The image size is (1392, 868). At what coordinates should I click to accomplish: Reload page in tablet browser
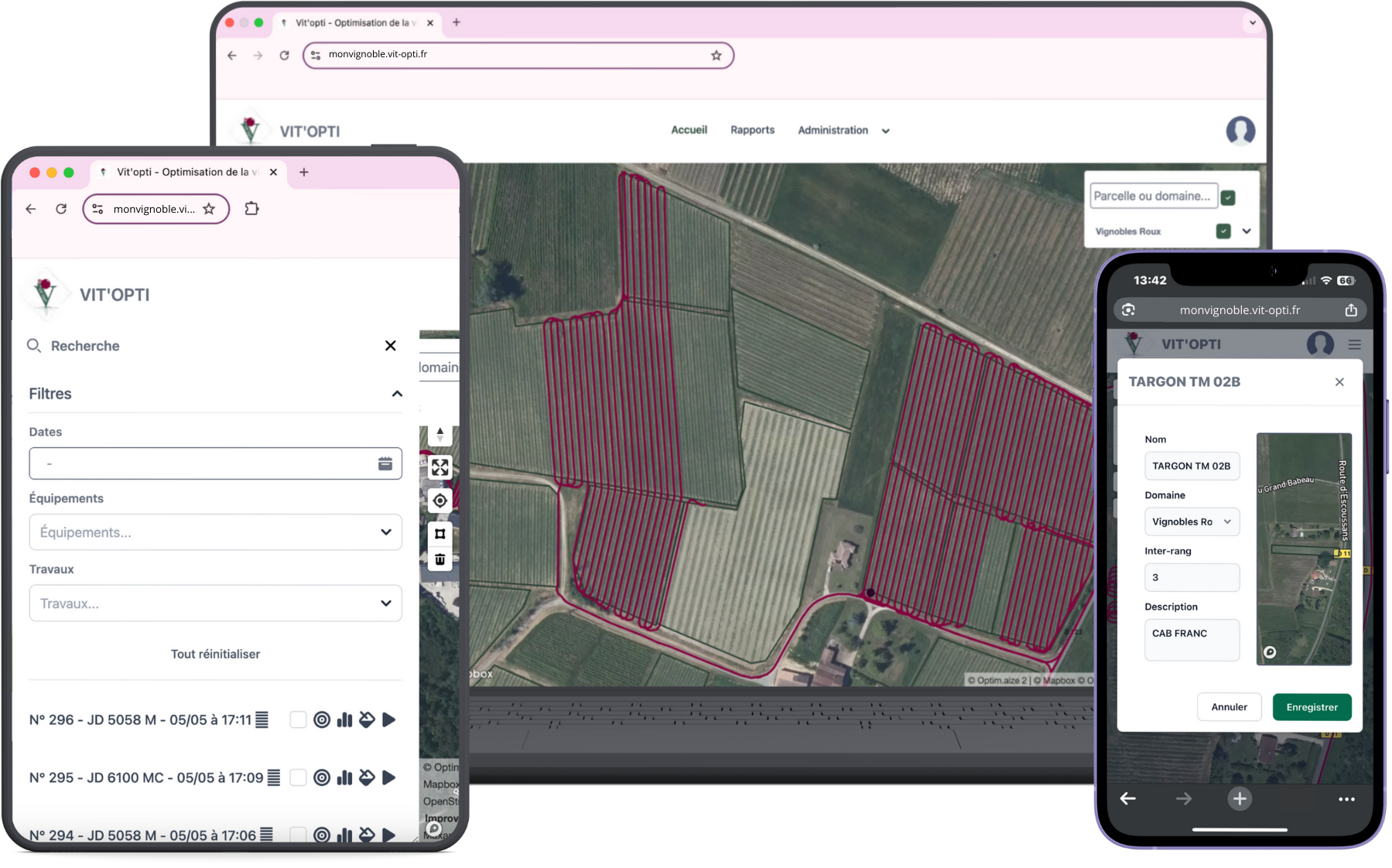pos(61,209)
